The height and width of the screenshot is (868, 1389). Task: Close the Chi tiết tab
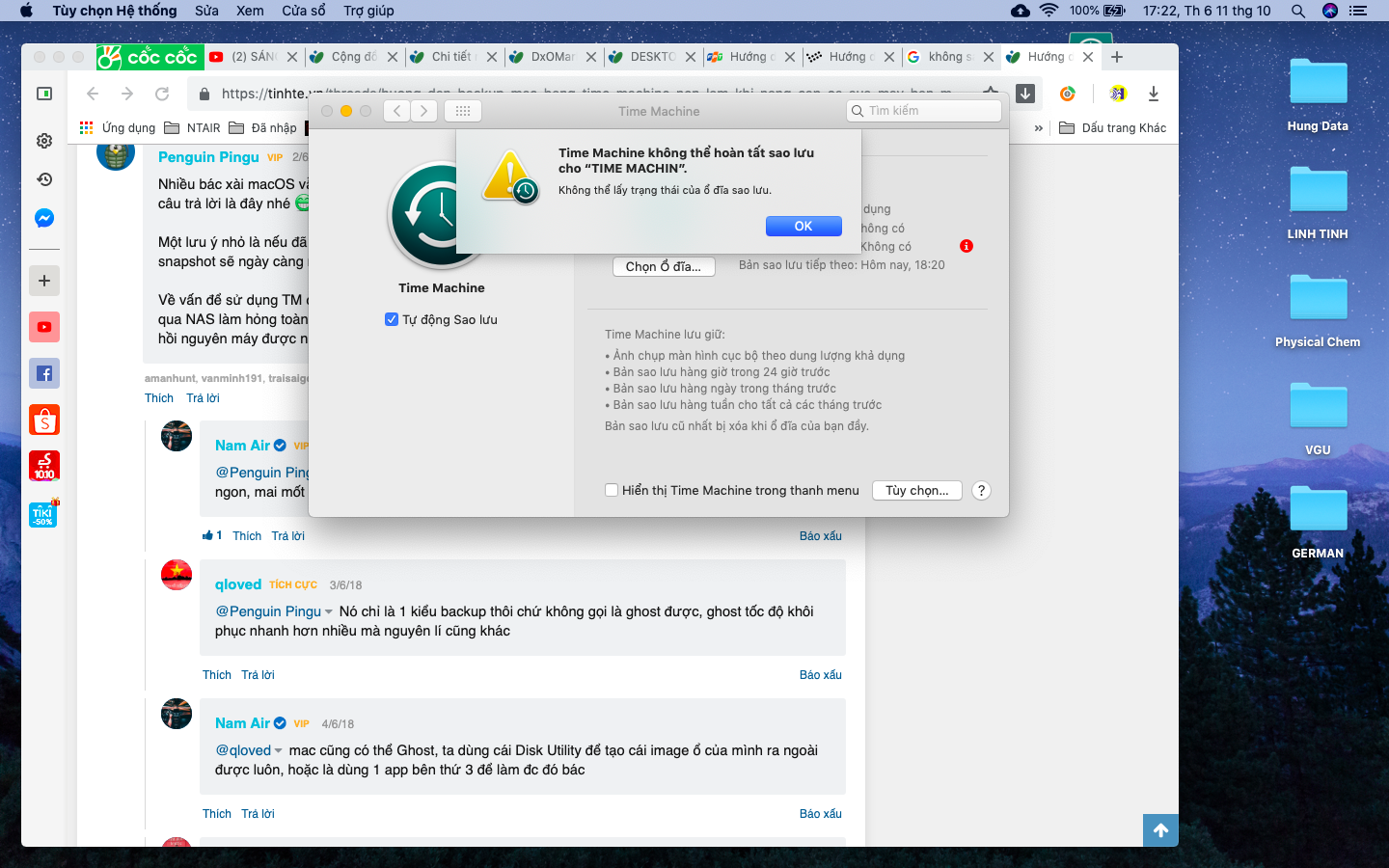pos(492,57)
